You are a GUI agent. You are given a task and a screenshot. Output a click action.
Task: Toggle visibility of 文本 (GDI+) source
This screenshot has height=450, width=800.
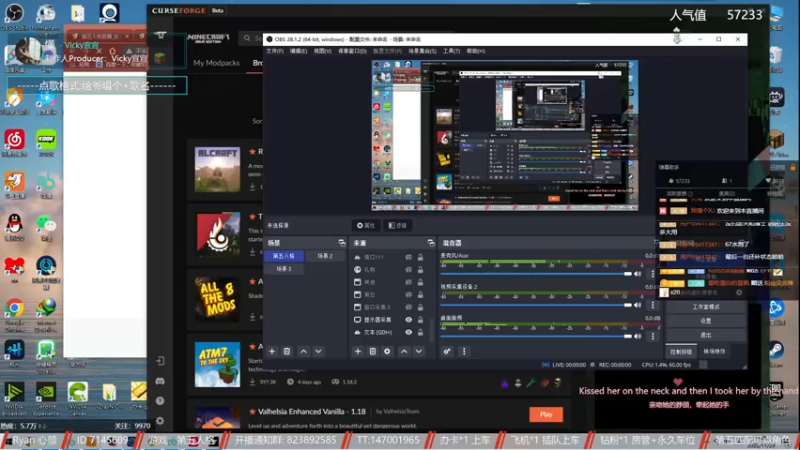(x=409, y=332)
